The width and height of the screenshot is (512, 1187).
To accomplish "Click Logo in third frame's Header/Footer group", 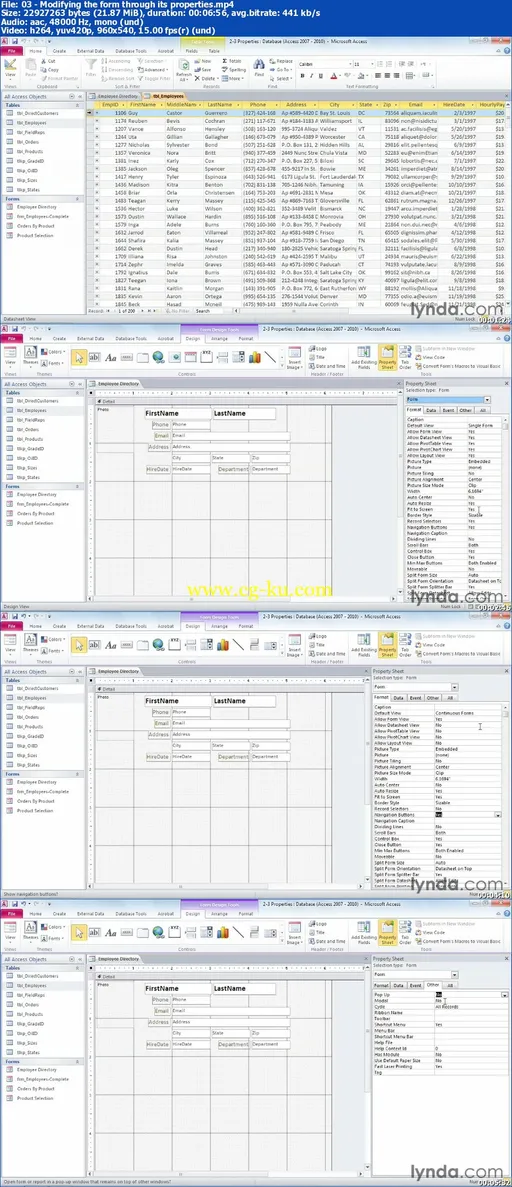I will (x=317, y=636).
